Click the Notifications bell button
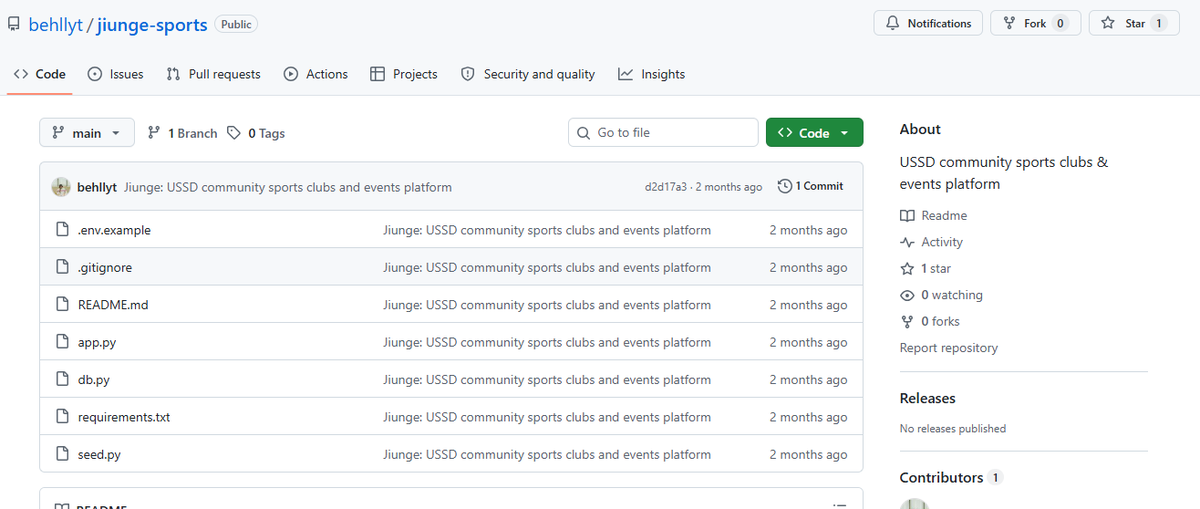Screen dimensions: 1200x509 click(928, 23)
